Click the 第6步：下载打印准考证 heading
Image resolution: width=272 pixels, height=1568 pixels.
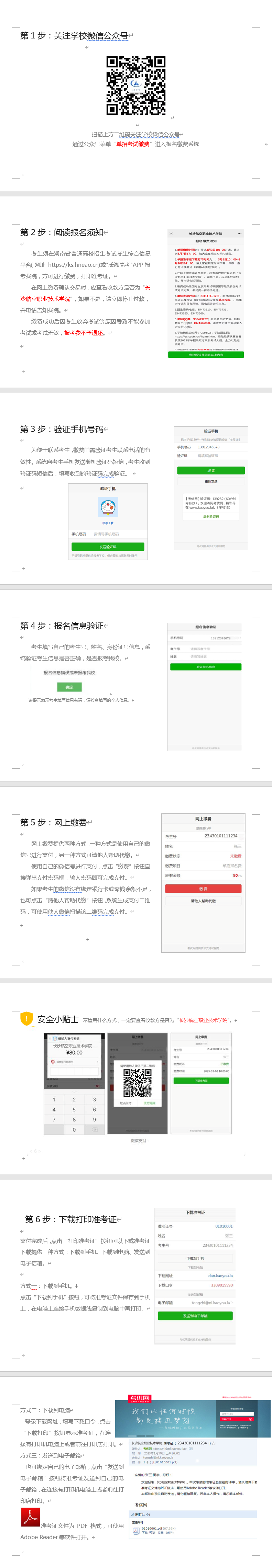71,1219
